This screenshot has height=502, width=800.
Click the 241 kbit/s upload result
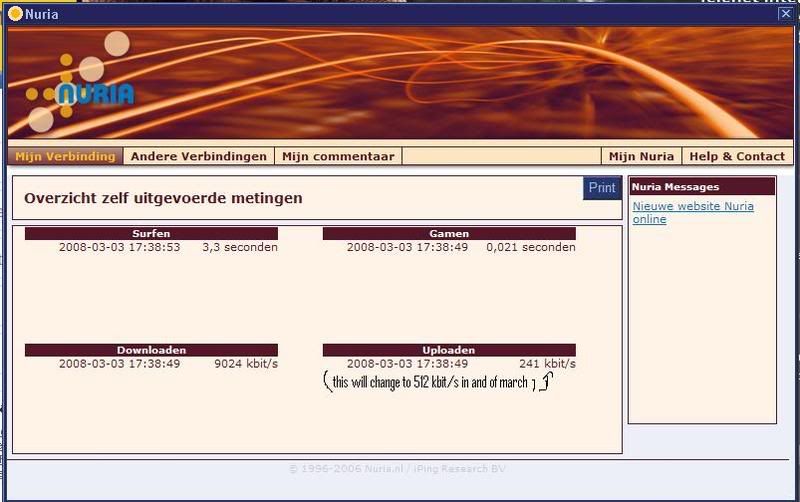point(547,364)
